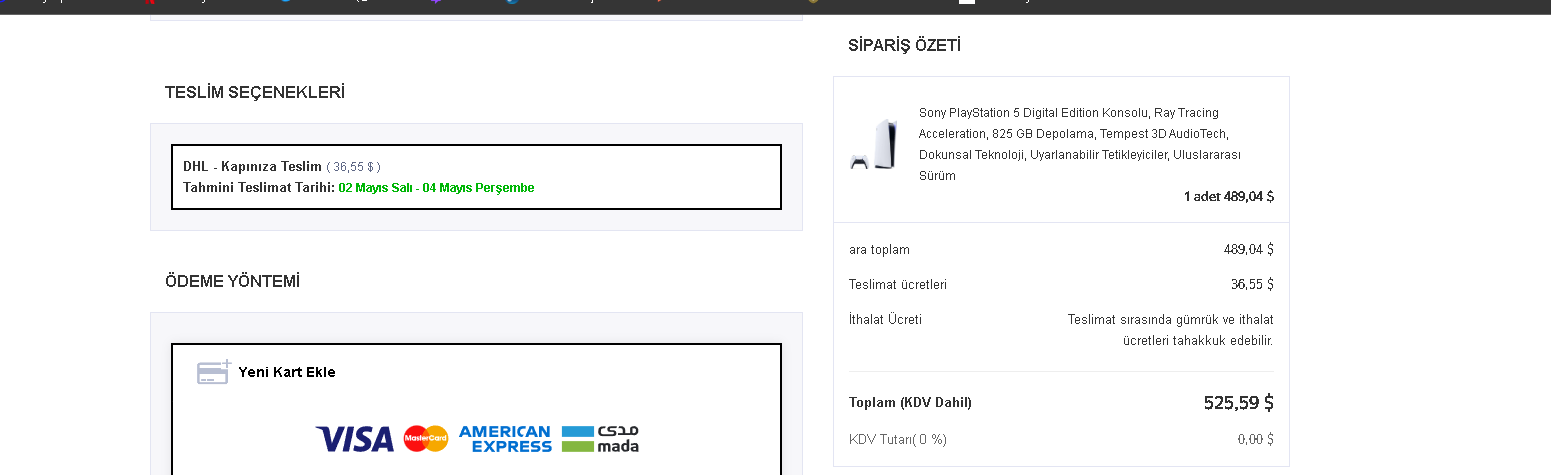This screenshot has width=1551, height=475.
Task: Click the TESLİM SEÇENEKLERİ section heading
Action: point(255,92)
